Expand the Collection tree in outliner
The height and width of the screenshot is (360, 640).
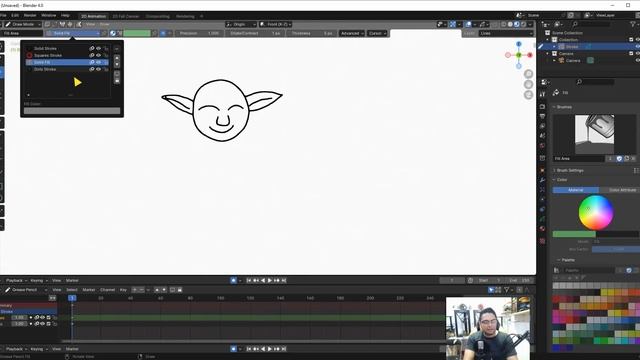pos(548,40)
